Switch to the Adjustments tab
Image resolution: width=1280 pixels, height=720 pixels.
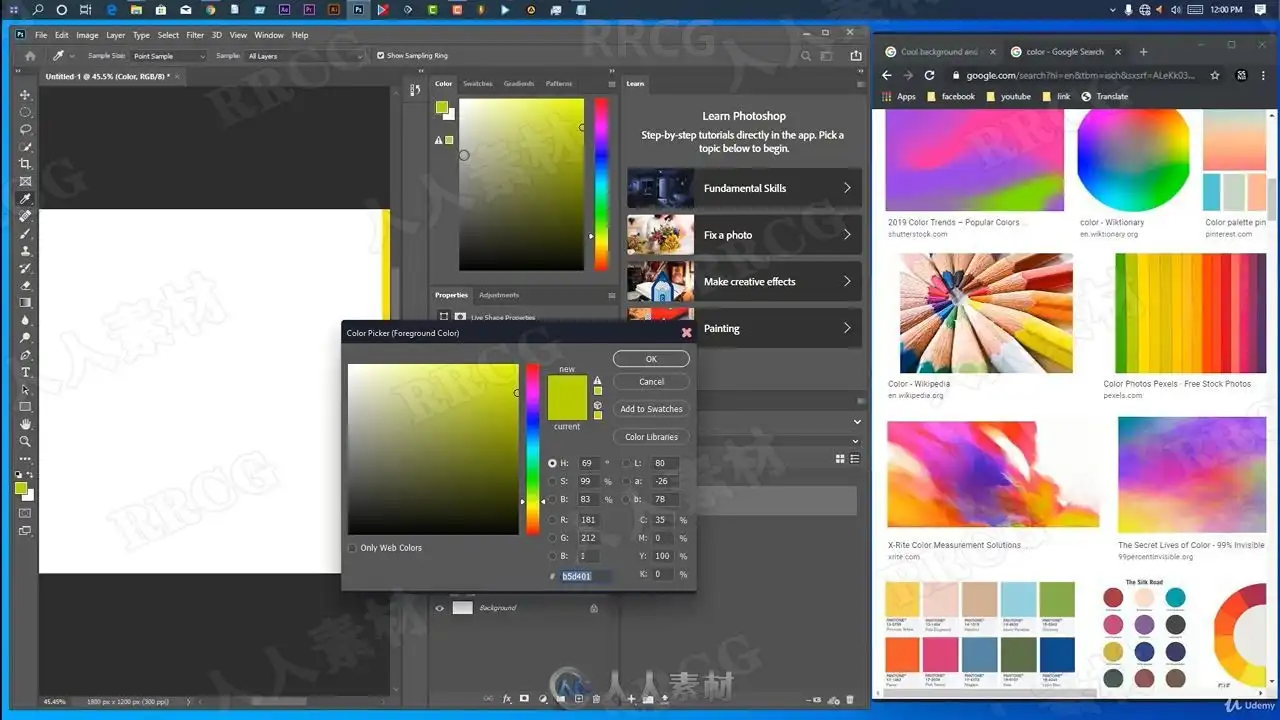coord(499,295)
